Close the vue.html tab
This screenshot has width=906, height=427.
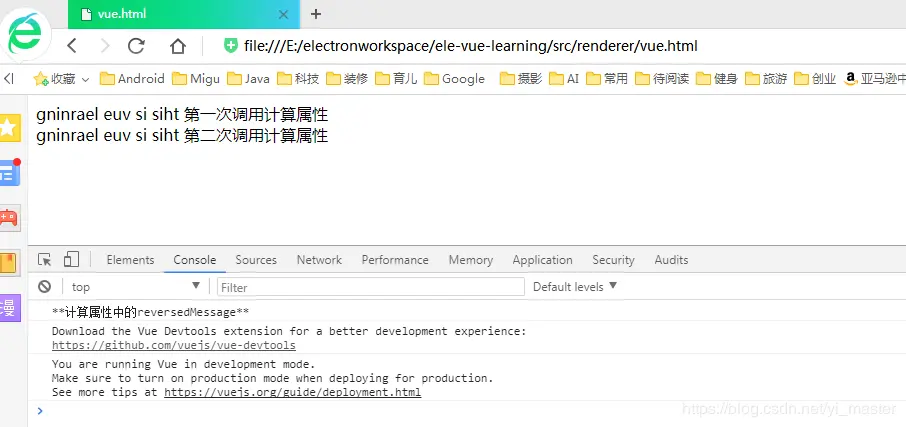click(283, 14)
